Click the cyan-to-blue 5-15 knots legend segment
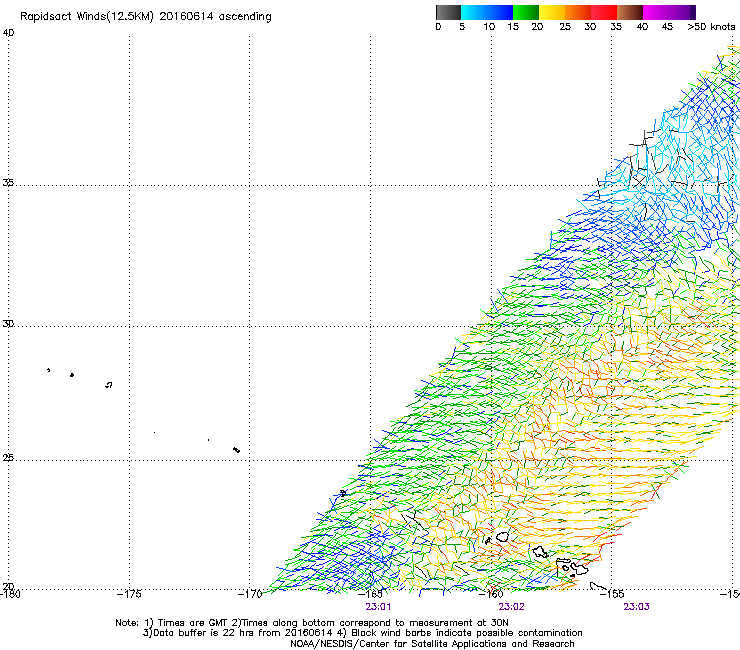Viewport: 740px width, 650px height. pyautogui.click(x=487, y=12)
